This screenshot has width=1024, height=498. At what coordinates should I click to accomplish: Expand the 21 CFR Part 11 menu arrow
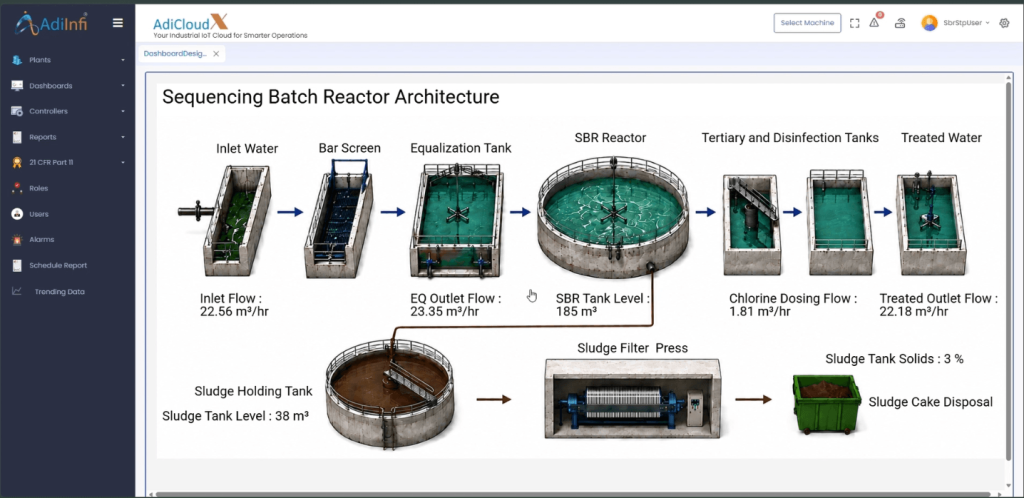pos(123,163)
